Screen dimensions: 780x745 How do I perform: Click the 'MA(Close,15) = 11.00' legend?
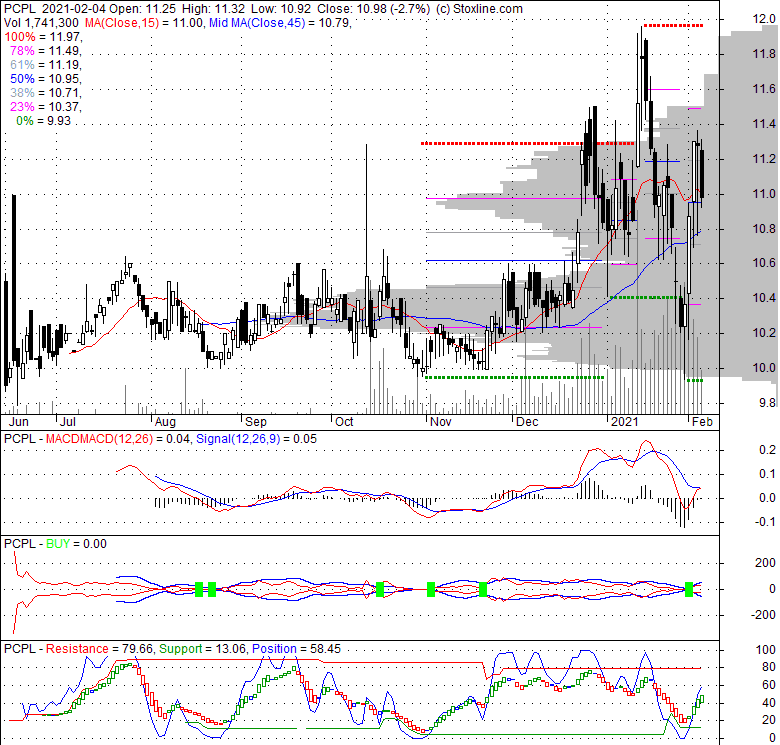pyautogui.click(x=143, y=23)
